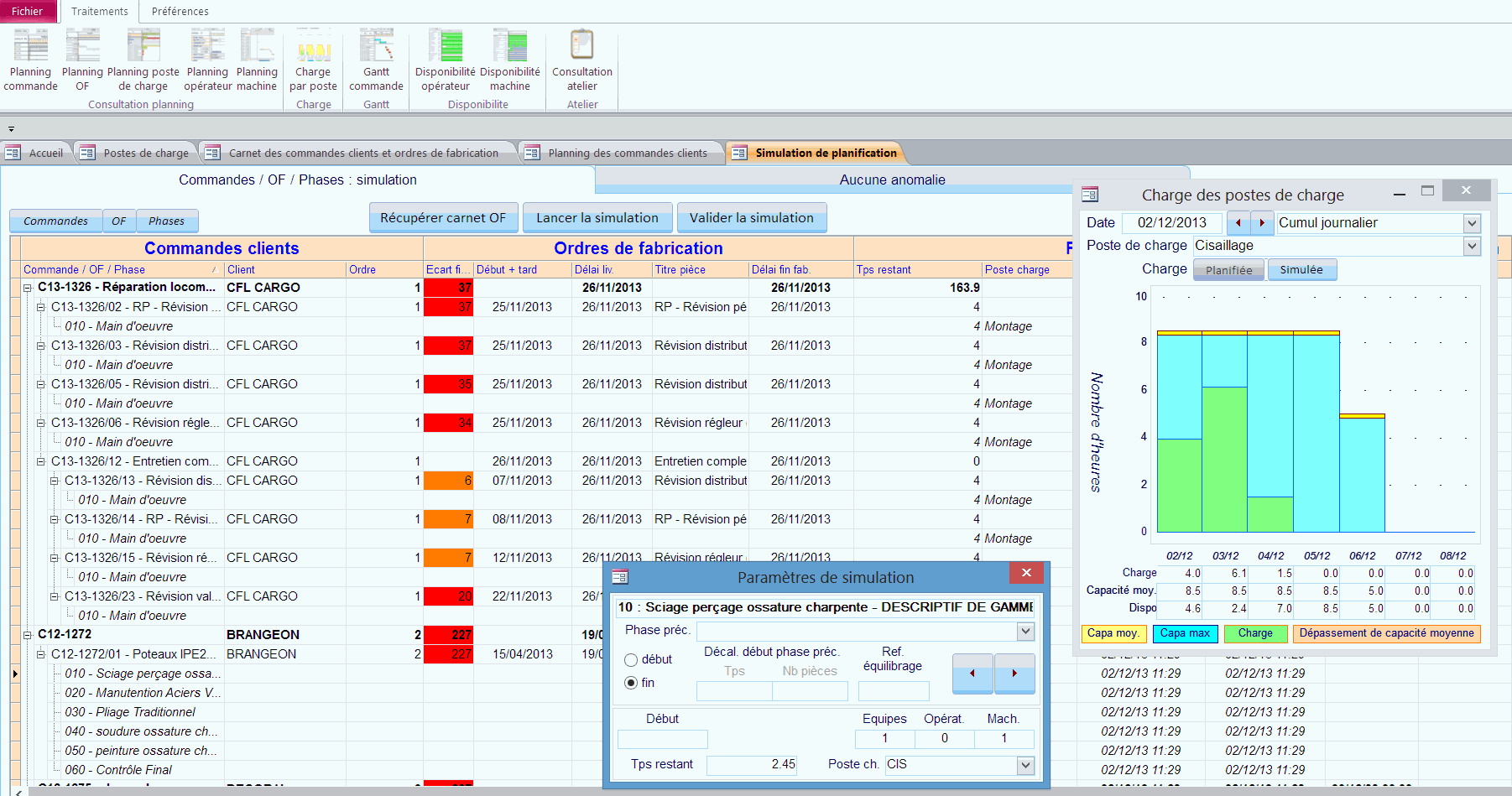This screenshot has height=796, width=1512.
Task: Toggle the Planifiée charge view
Action: tap(1228, 269)
